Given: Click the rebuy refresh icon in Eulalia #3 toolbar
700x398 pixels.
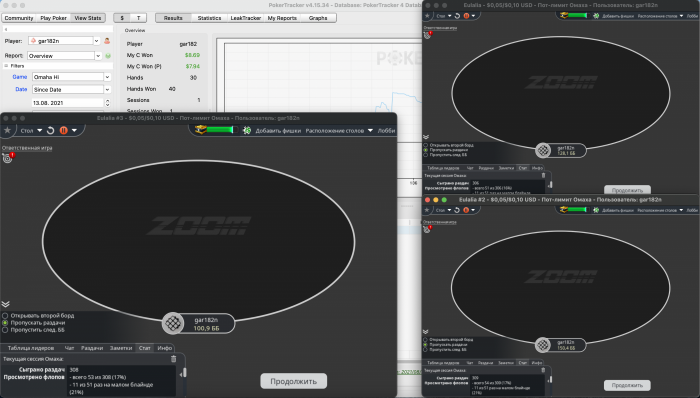Looking at the screenshot, I should coord(50,130).
